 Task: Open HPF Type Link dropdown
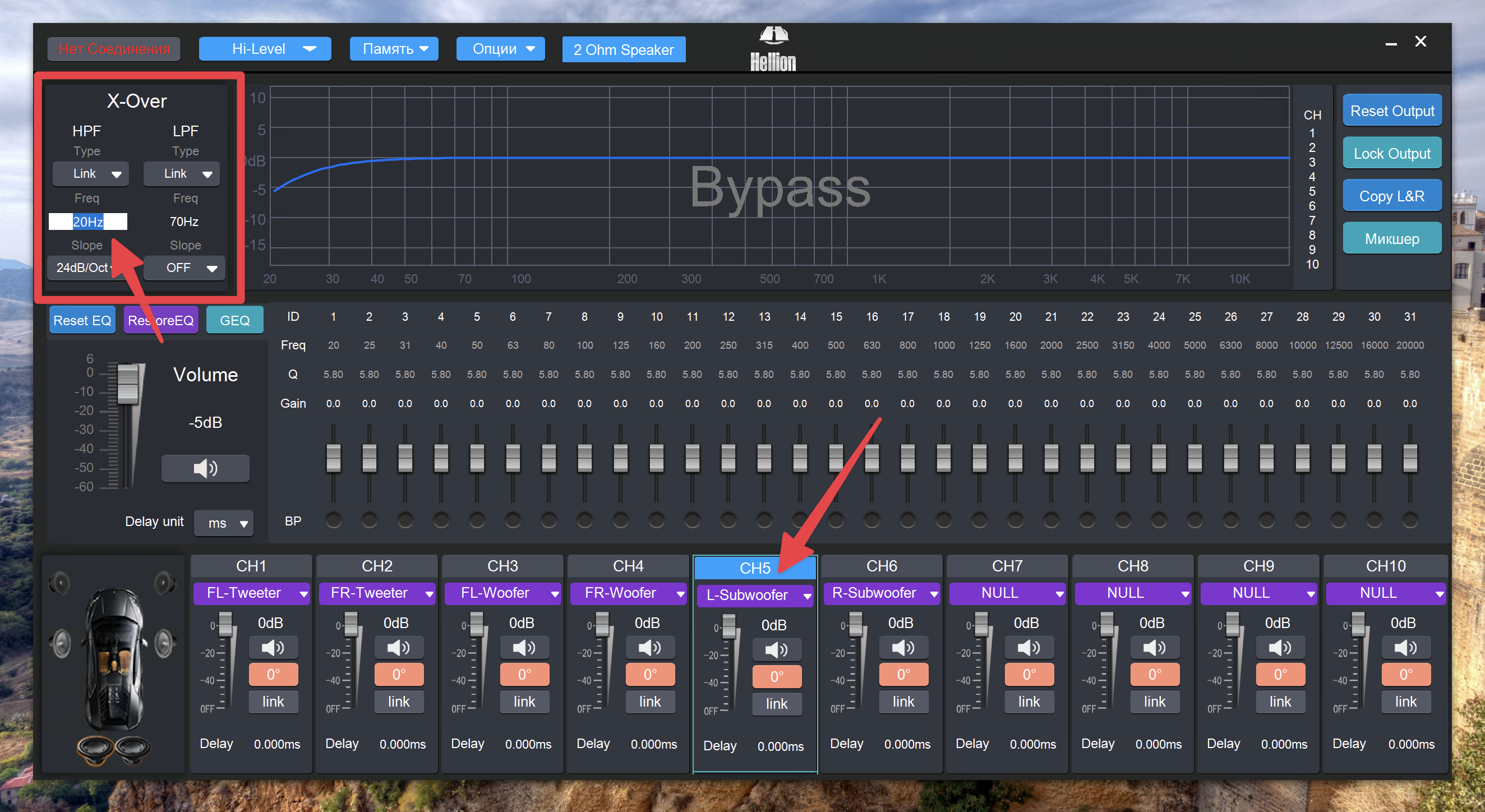point(90,174)
